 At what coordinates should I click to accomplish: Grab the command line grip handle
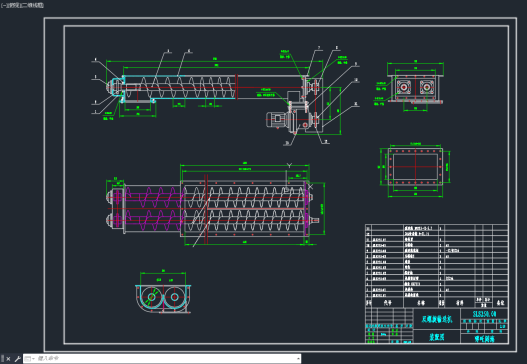pos(3,359)
